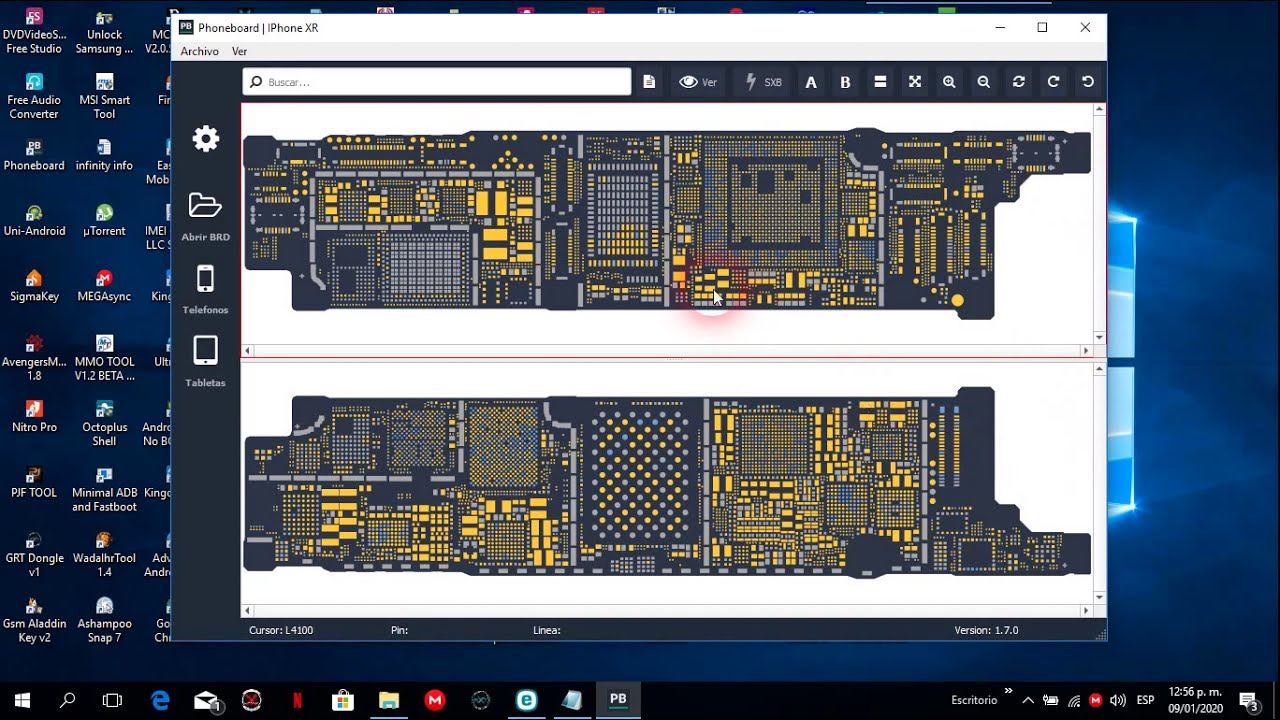Open settings gear in Phoneboard sidebar
Screen dimensions: 1280x720
(205, 138)
